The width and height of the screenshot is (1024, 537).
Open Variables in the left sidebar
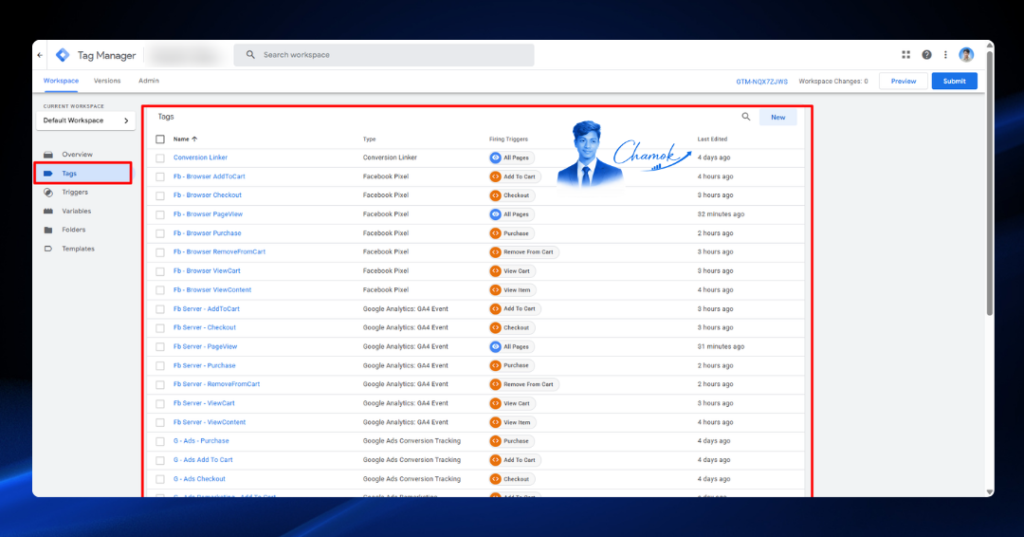[x=76, y=211]
